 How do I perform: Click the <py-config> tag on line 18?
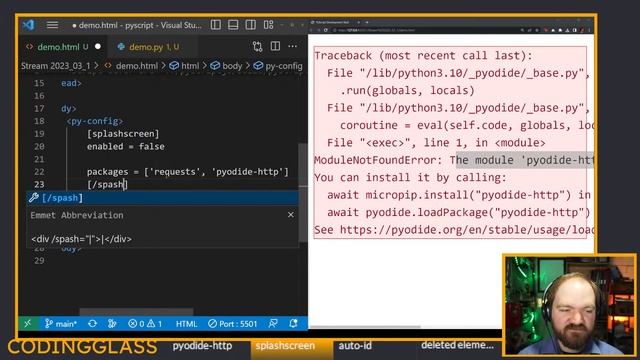95,121
